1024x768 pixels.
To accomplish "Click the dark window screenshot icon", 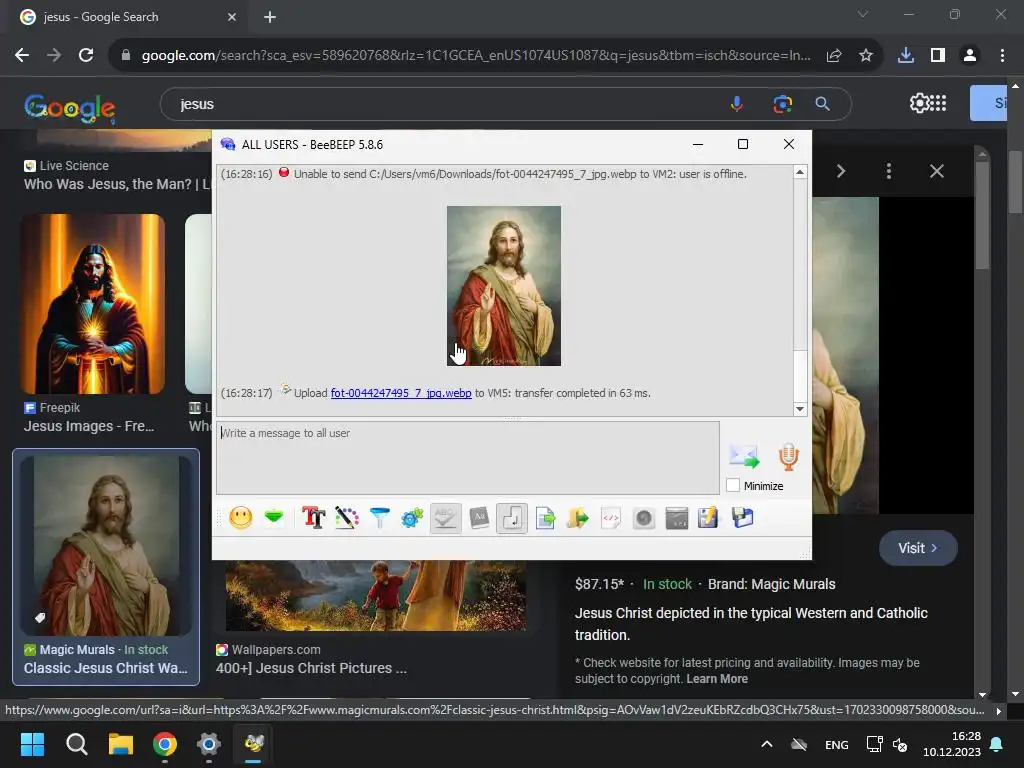I will pos(677,519).
